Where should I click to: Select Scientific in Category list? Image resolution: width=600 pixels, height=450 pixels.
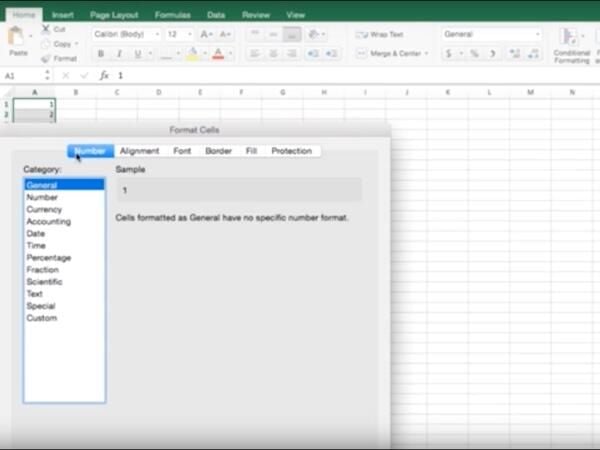click(64, 282)
